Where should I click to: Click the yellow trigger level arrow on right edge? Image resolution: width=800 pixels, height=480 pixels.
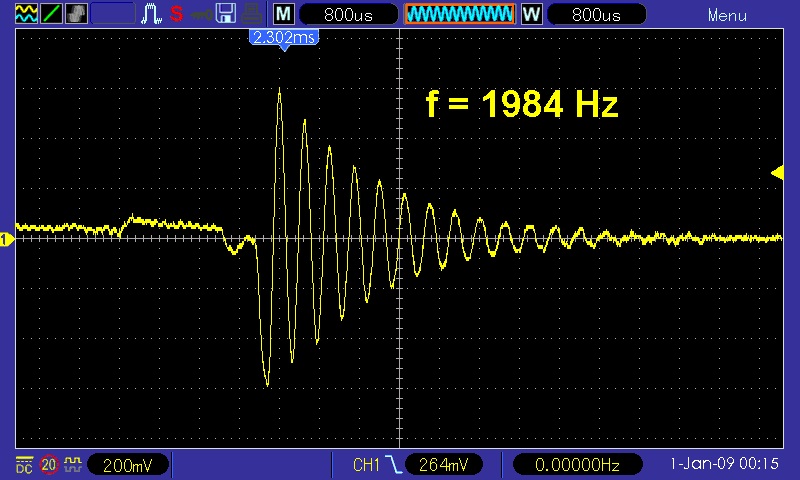777,173
